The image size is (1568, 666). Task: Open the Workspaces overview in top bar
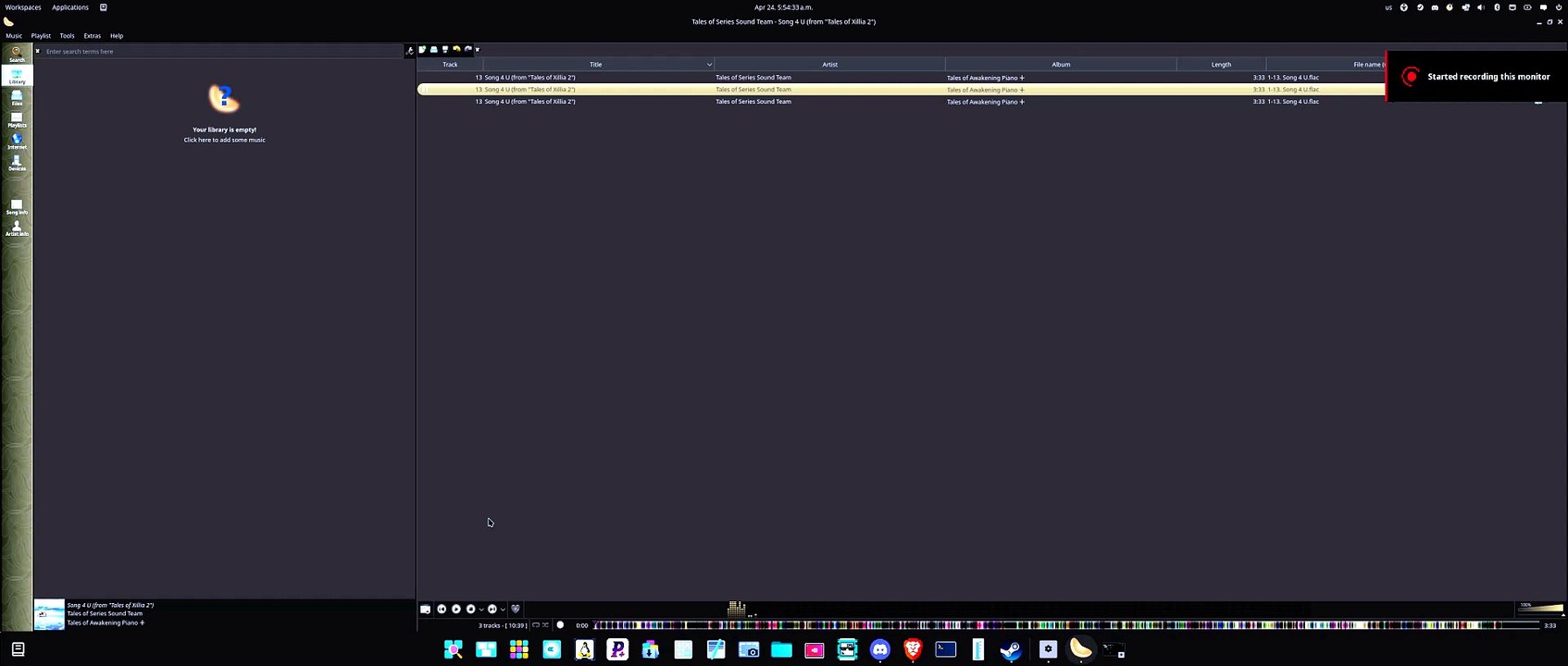pos(23,7)
